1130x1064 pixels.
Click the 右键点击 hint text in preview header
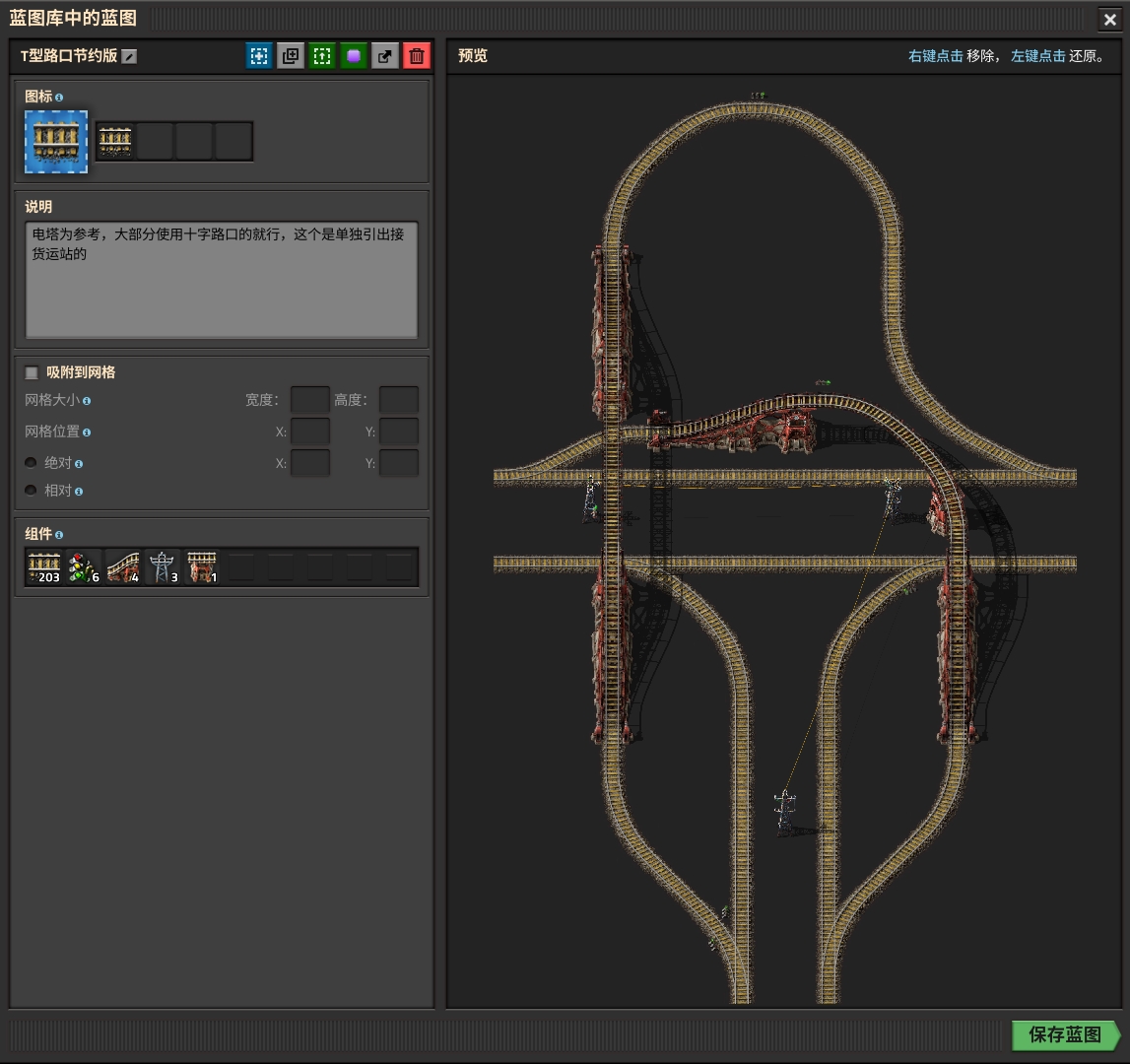click(935, 56)
